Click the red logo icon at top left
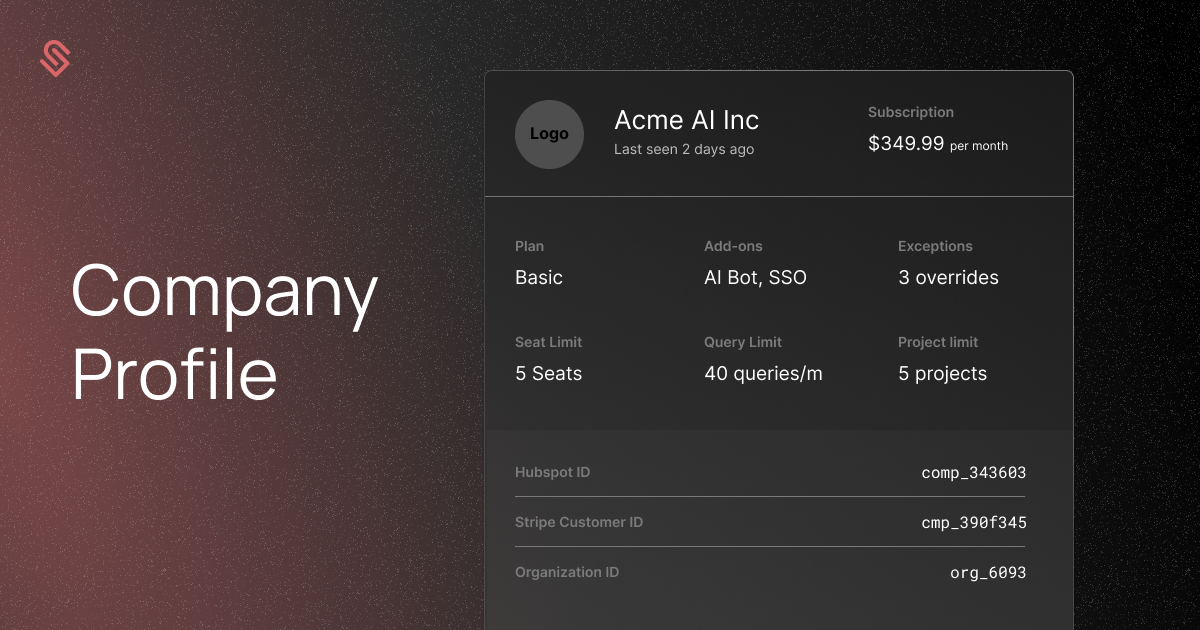Screen dimensions: 1200x630 [x=55, y=59]
